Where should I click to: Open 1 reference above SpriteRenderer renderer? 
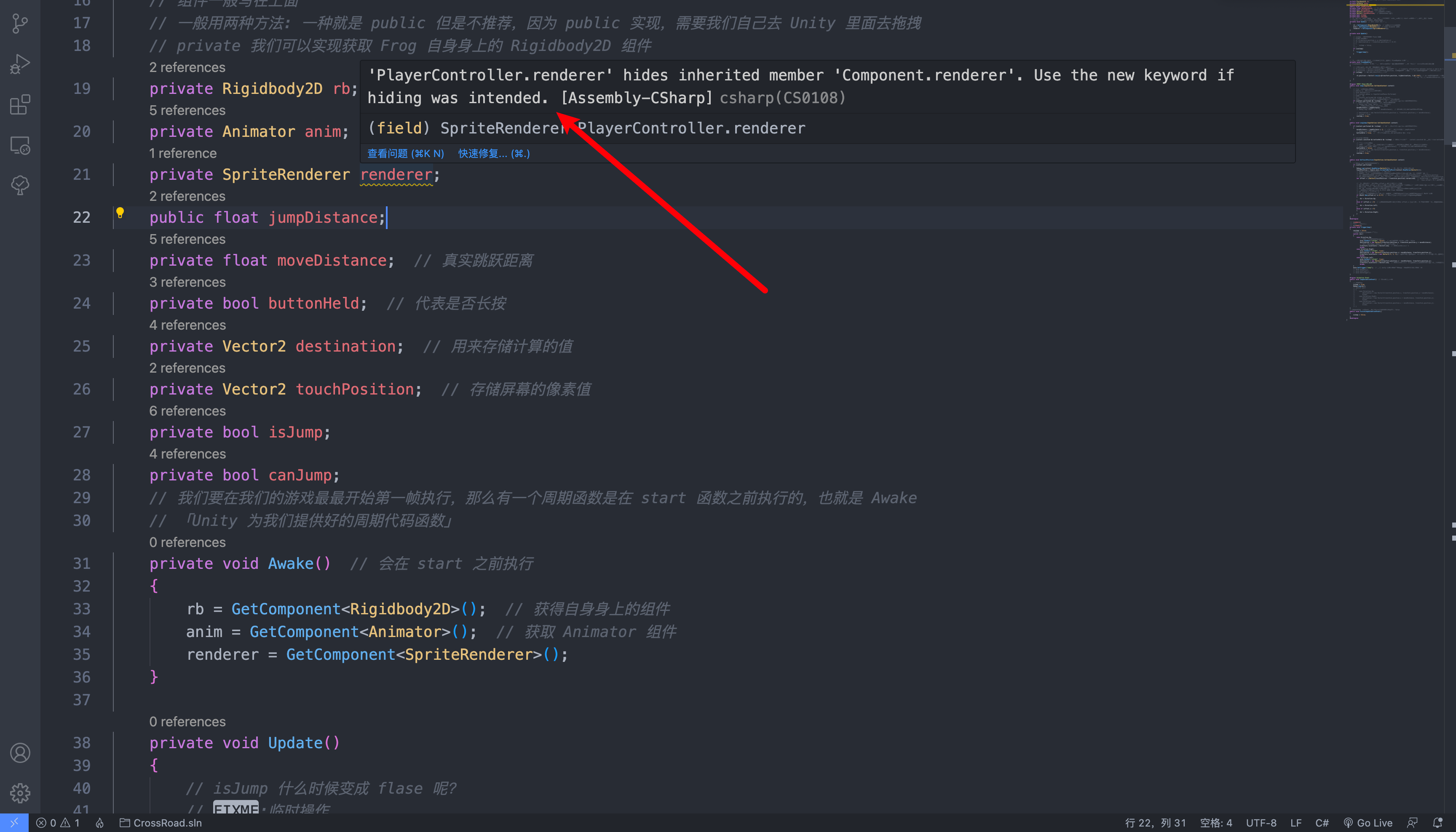tap(183, 153)
